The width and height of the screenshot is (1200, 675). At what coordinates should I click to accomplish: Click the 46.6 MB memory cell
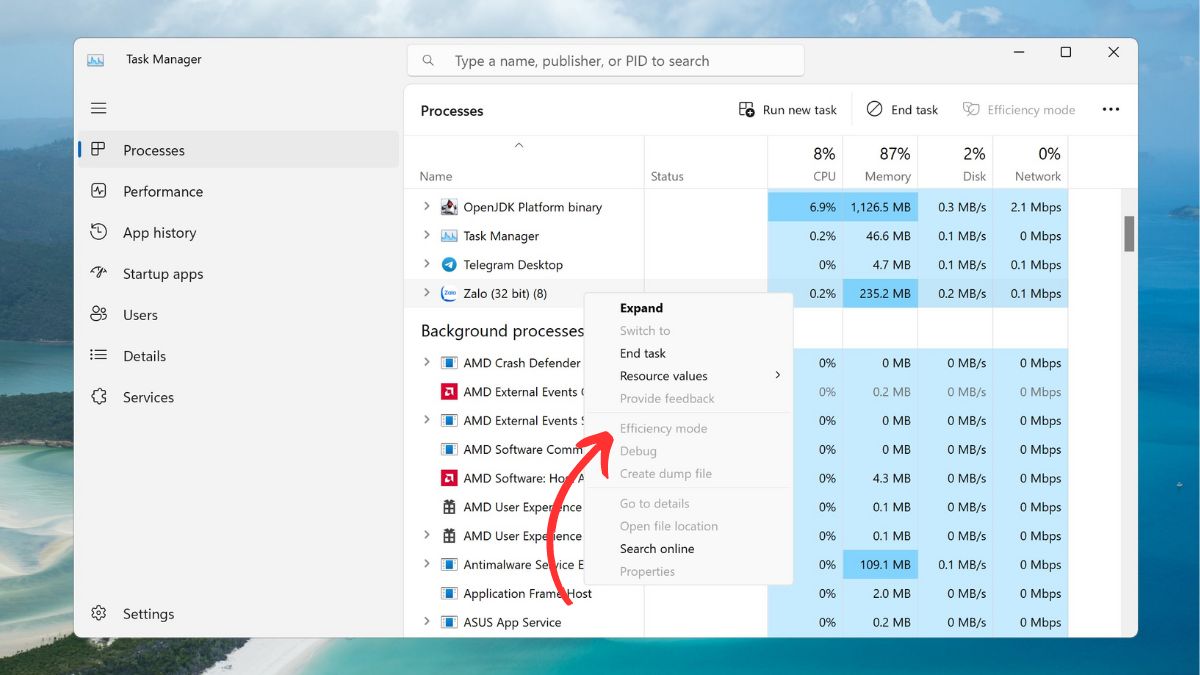click(880, 236)
